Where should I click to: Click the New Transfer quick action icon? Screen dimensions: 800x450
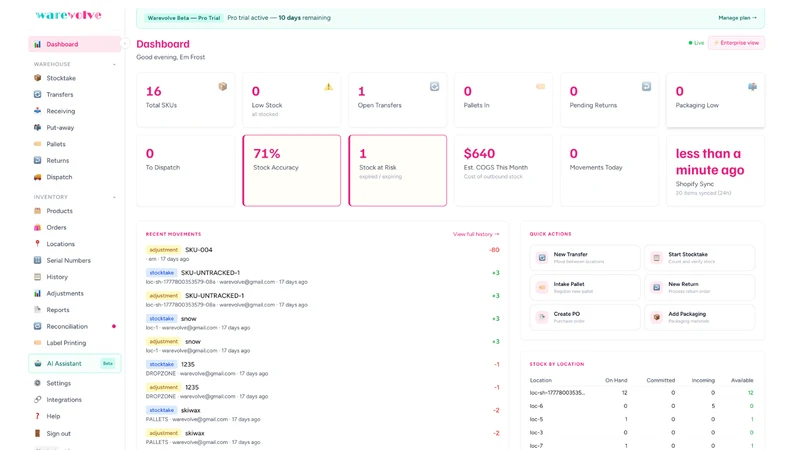coord(542,258)
